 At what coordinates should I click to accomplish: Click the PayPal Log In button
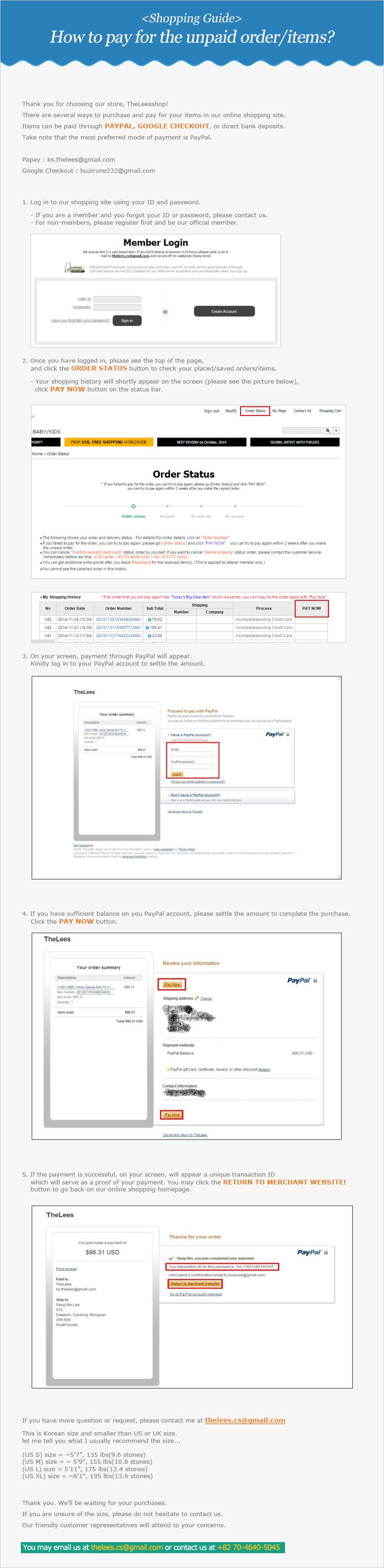[177, 774]
